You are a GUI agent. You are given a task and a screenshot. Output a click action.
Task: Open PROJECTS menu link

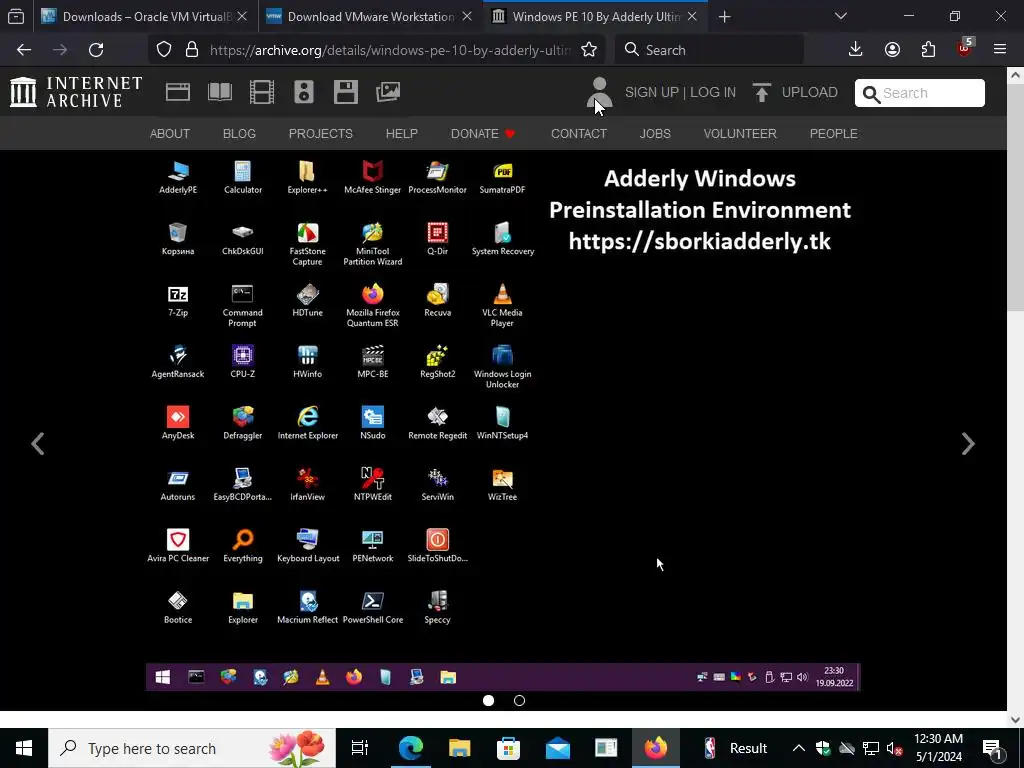click(x=321, y=134)
